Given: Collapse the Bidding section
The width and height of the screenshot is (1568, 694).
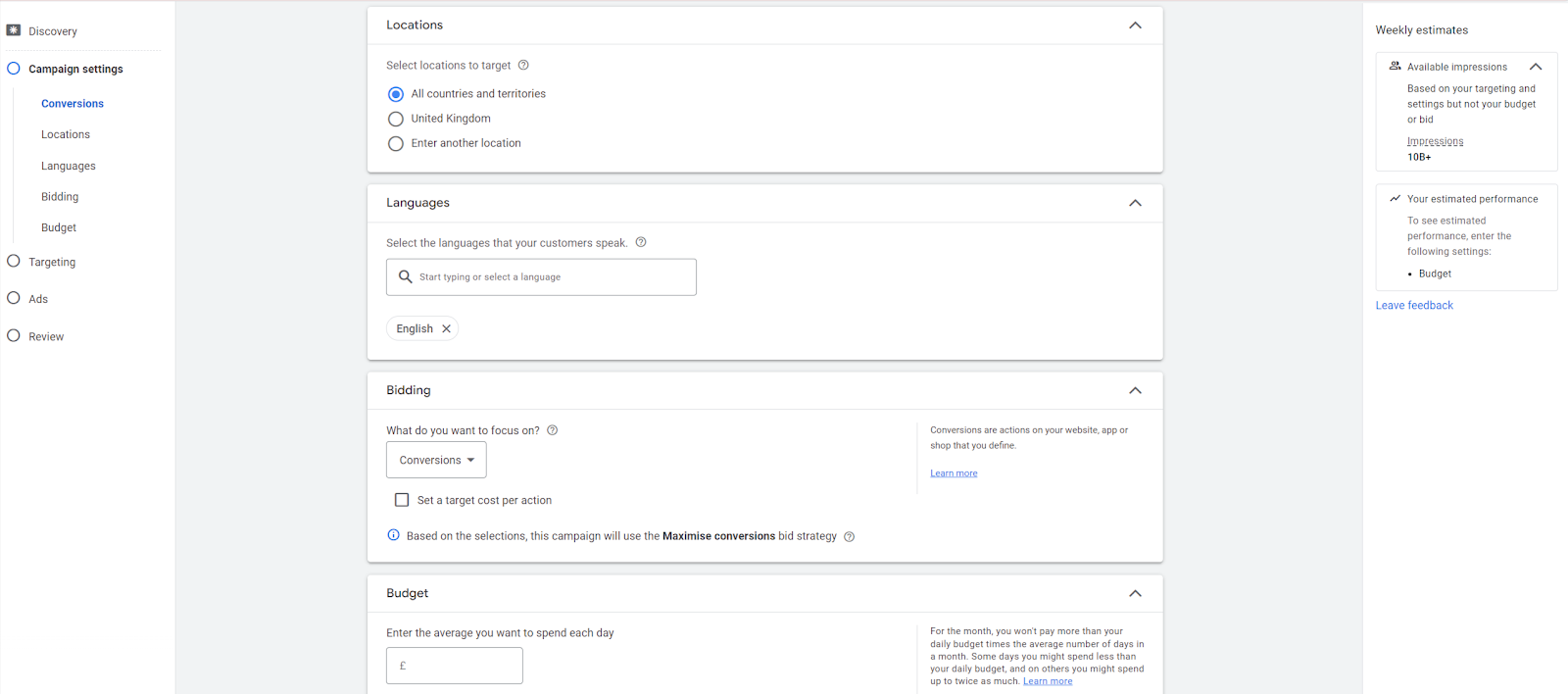Looking at the screenshot, I should [x=1135, y=390].
